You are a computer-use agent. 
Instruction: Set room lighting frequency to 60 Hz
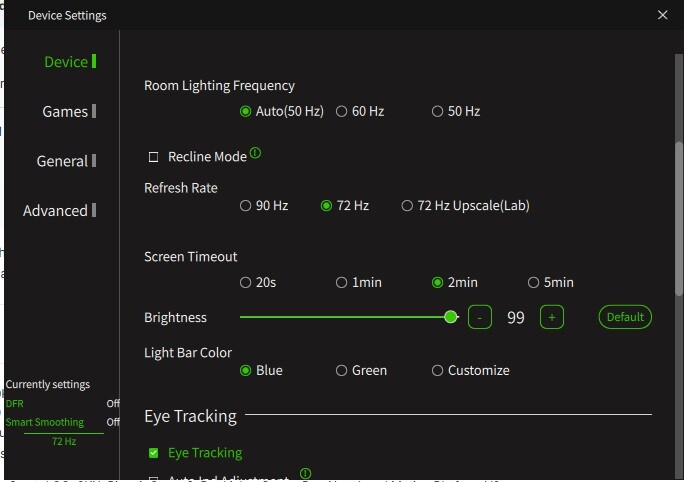341,111
